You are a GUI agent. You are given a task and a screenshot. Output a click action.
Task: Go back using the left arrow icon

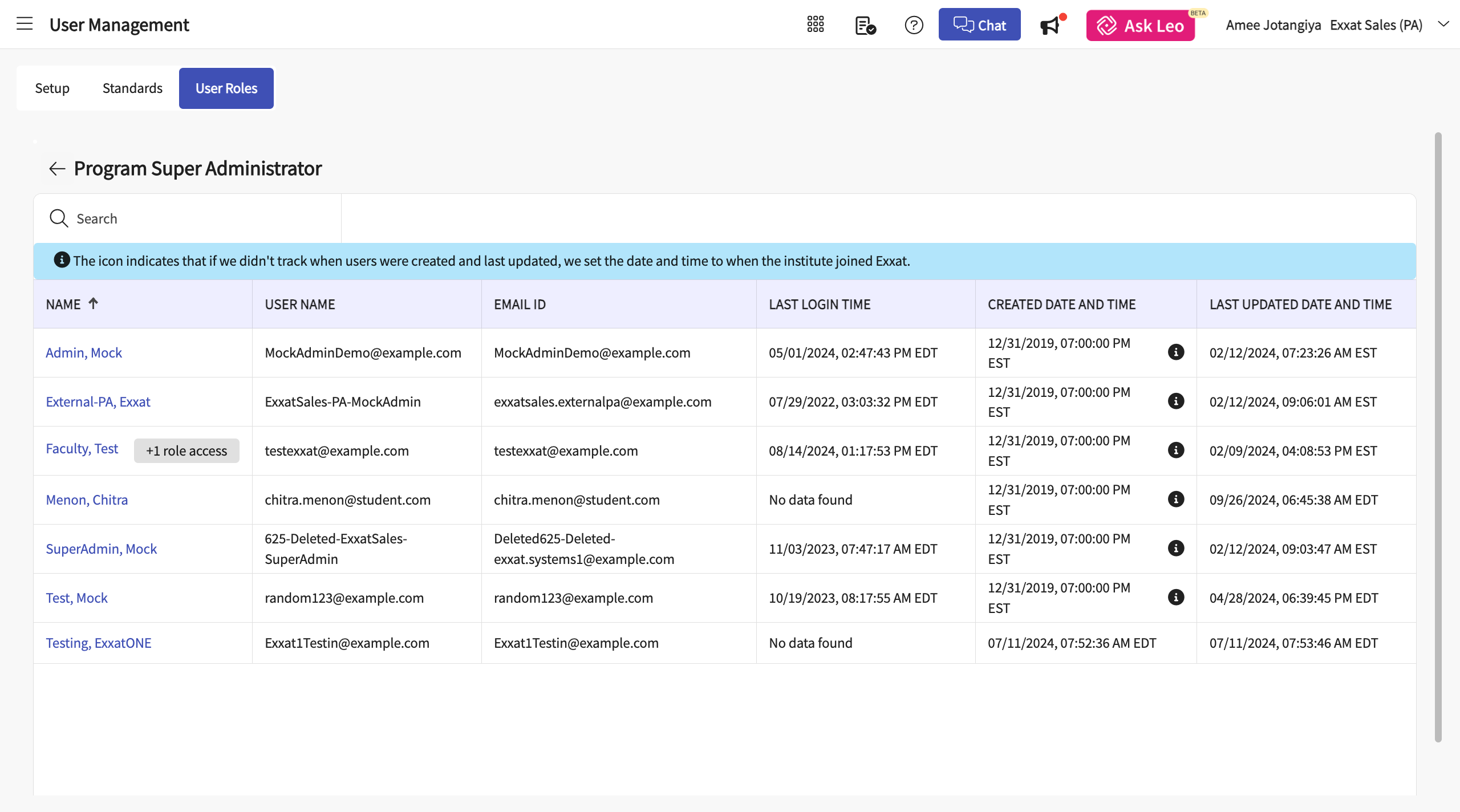[57, 169]
